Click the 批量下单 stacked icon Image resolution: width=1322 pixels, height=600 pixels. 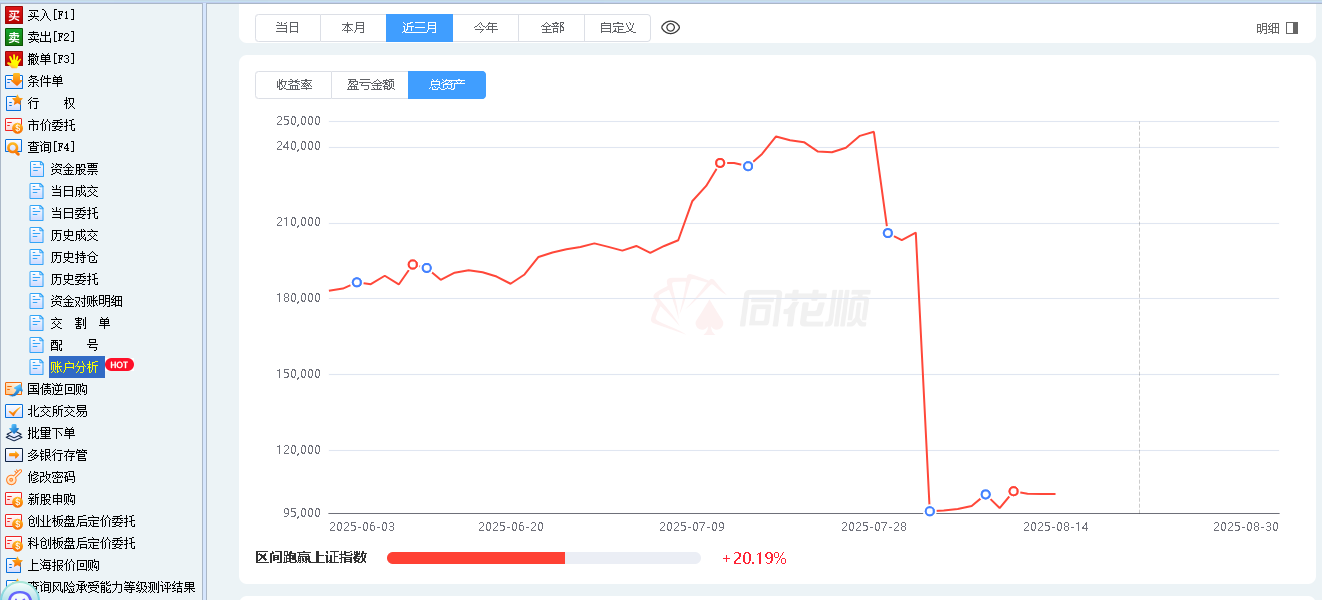tap(14, 433)
